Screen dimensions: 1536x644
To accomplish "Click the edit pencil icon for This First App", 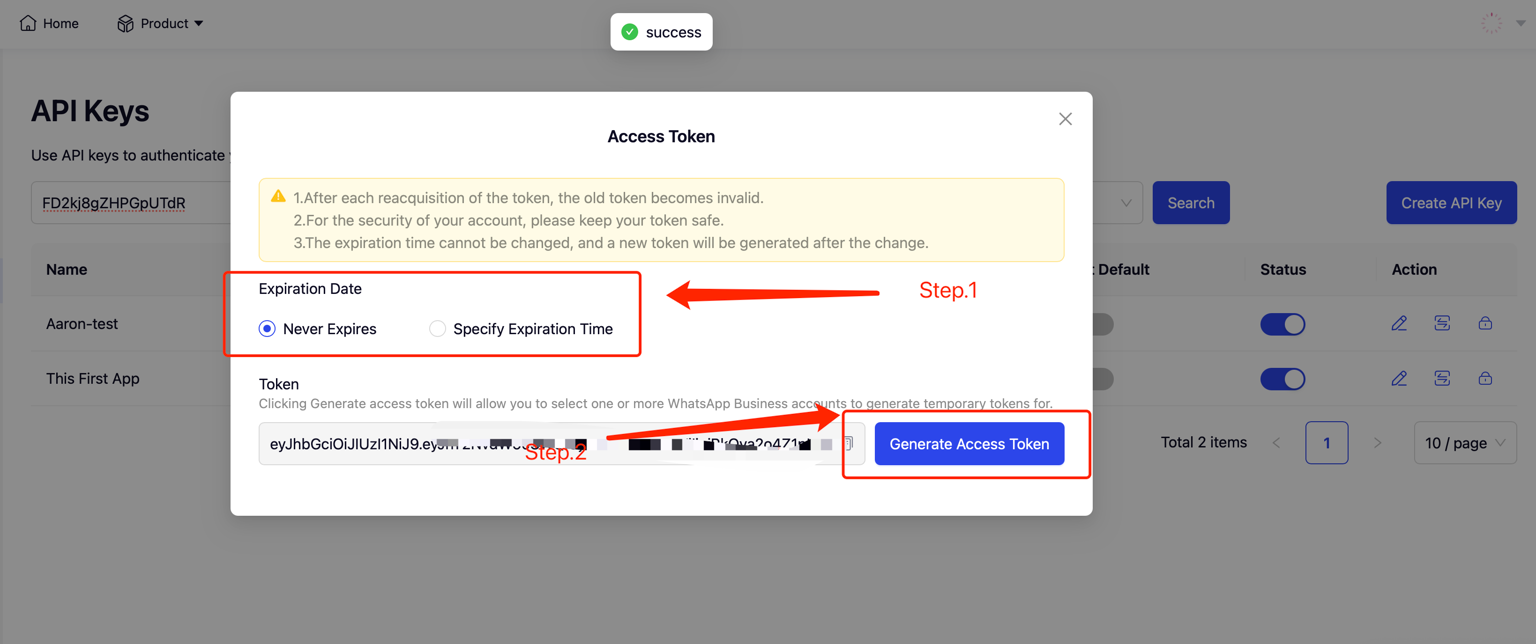I will [1399, 378].
